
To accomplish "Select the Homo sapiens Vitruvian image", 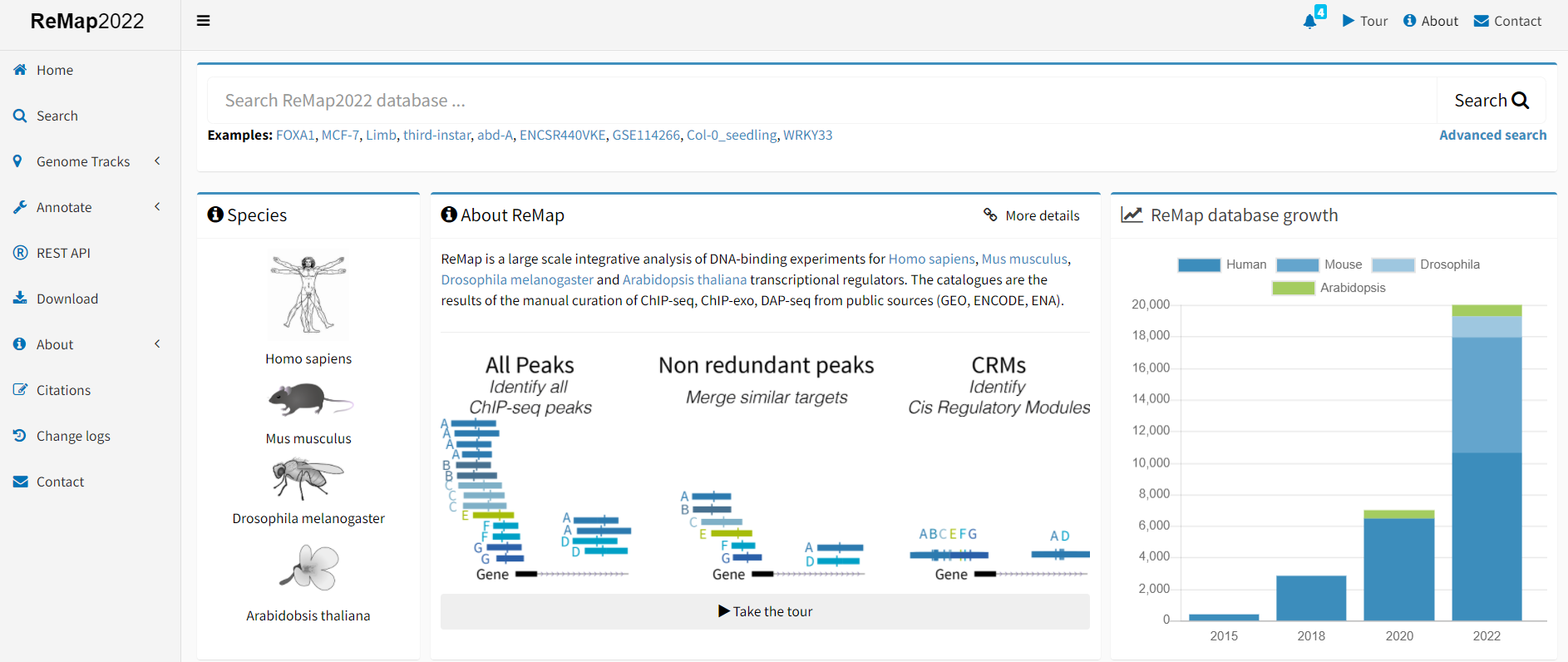I will tap(308, 294).
